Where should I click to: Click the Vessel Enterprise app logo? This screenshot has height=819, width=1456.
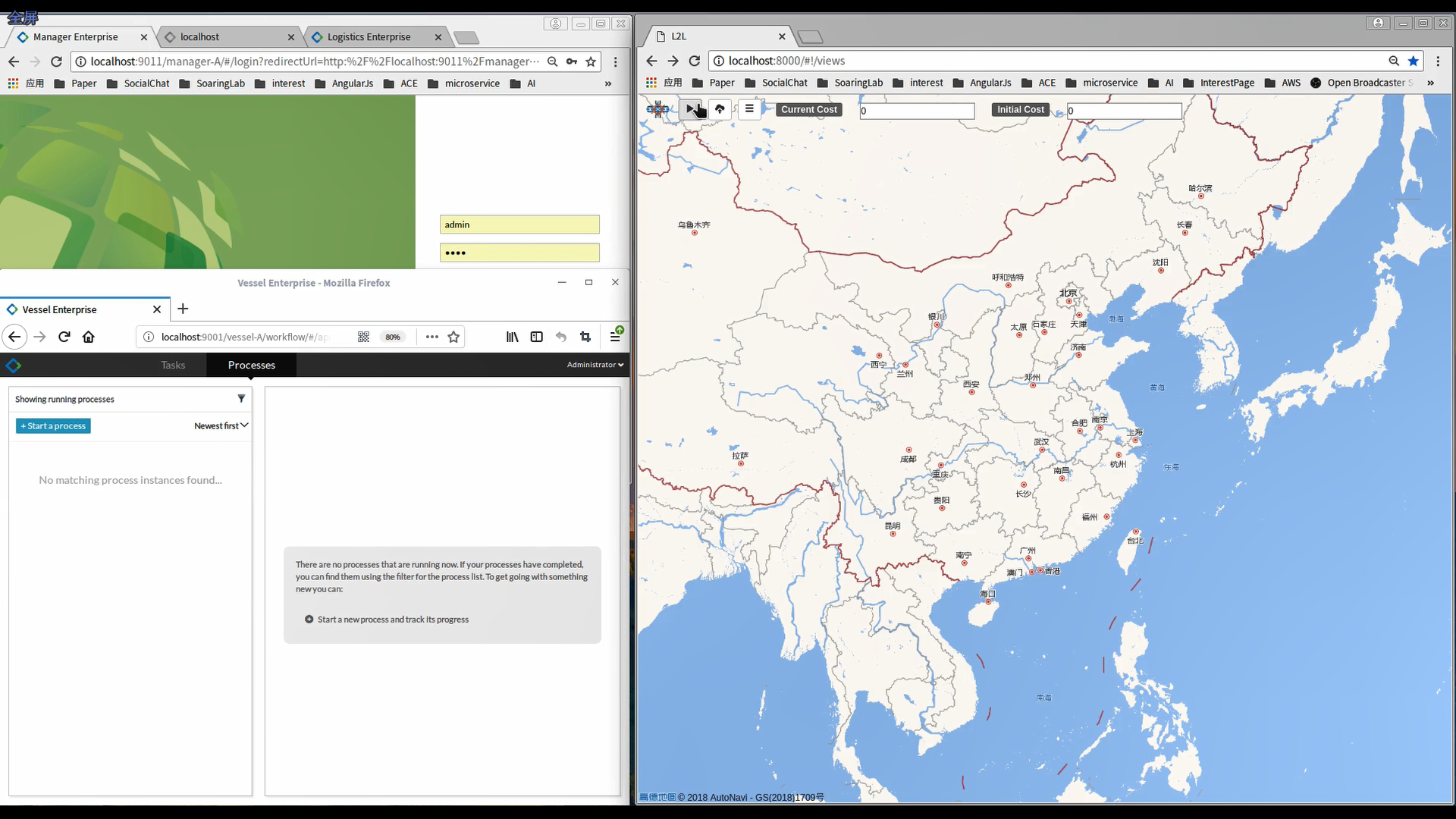13,366
